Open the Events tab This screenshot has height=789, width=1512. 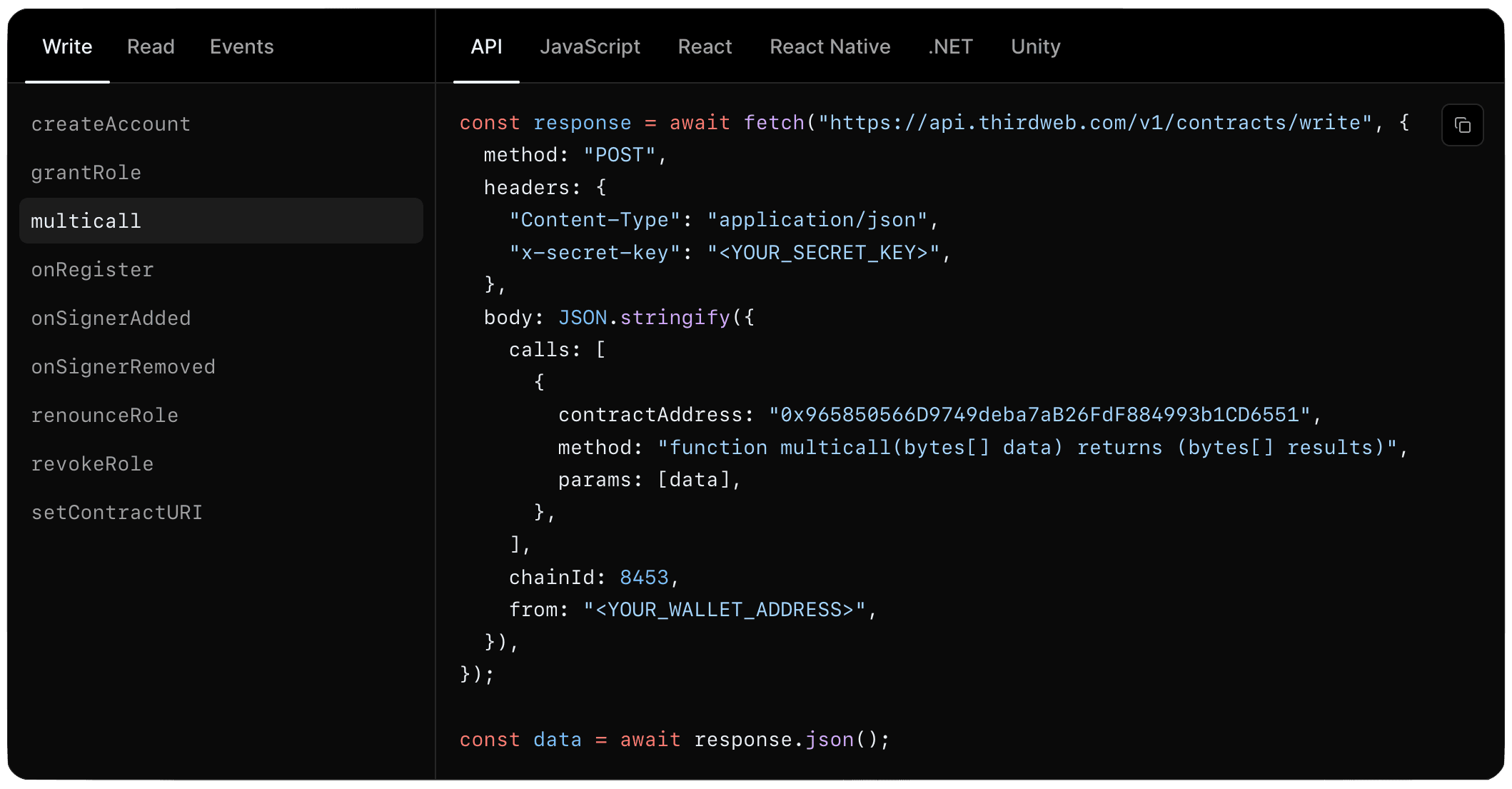(x=241, y=47)
